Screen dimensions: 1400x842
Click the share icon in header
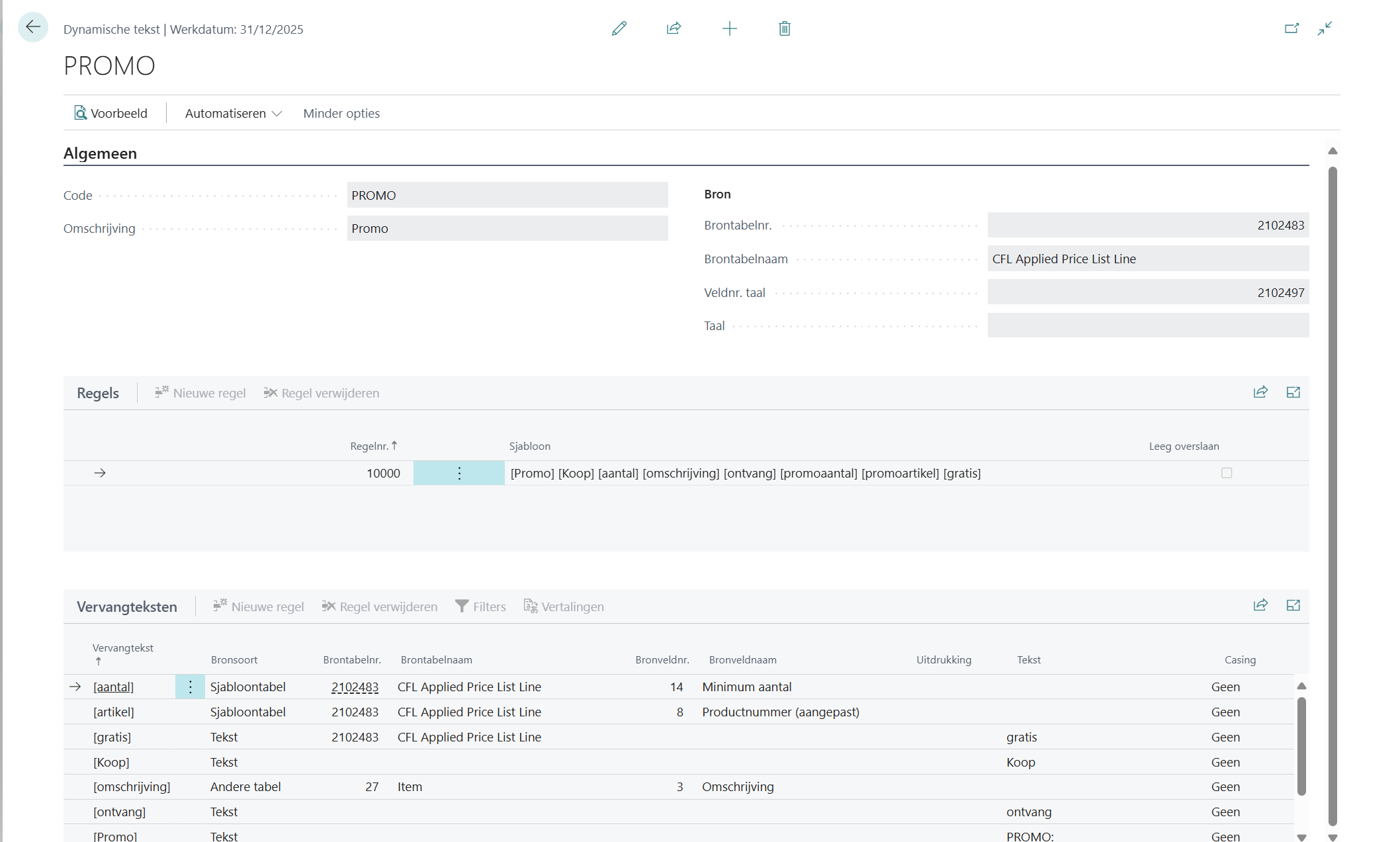[x=674, y=28]
